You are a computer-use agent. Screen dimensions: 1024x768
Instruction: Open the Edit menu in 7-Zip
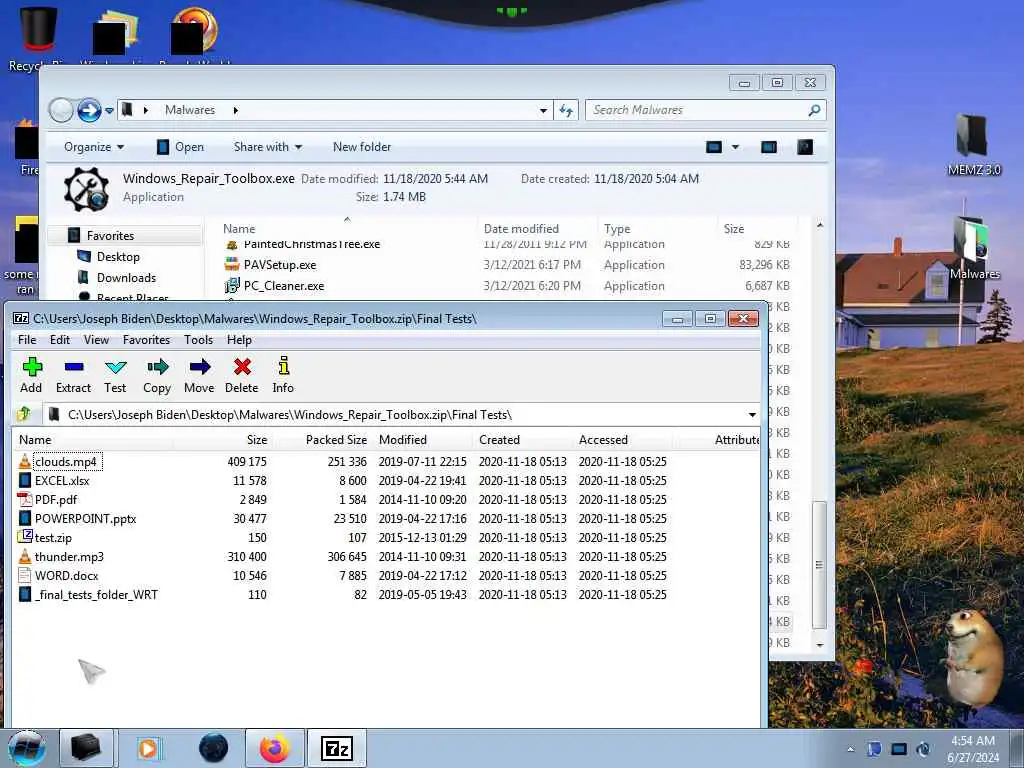(59, 340)
